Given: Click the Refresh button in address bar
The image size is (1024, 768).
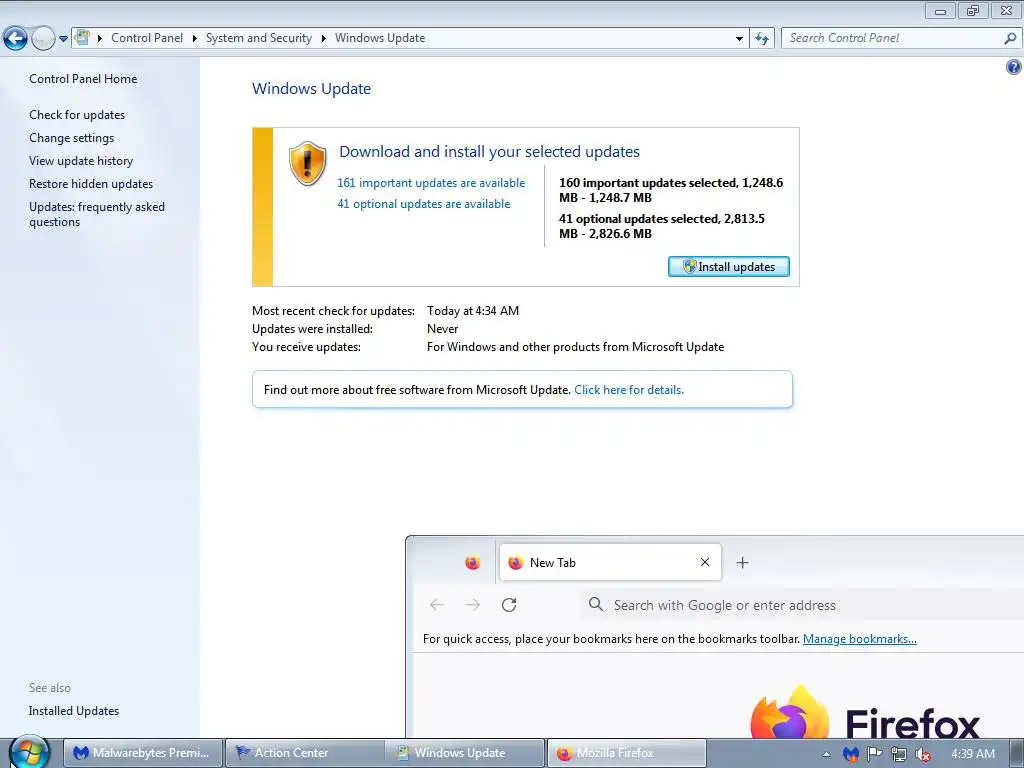Looking at the screenshot, I should (x=761, y=39).
